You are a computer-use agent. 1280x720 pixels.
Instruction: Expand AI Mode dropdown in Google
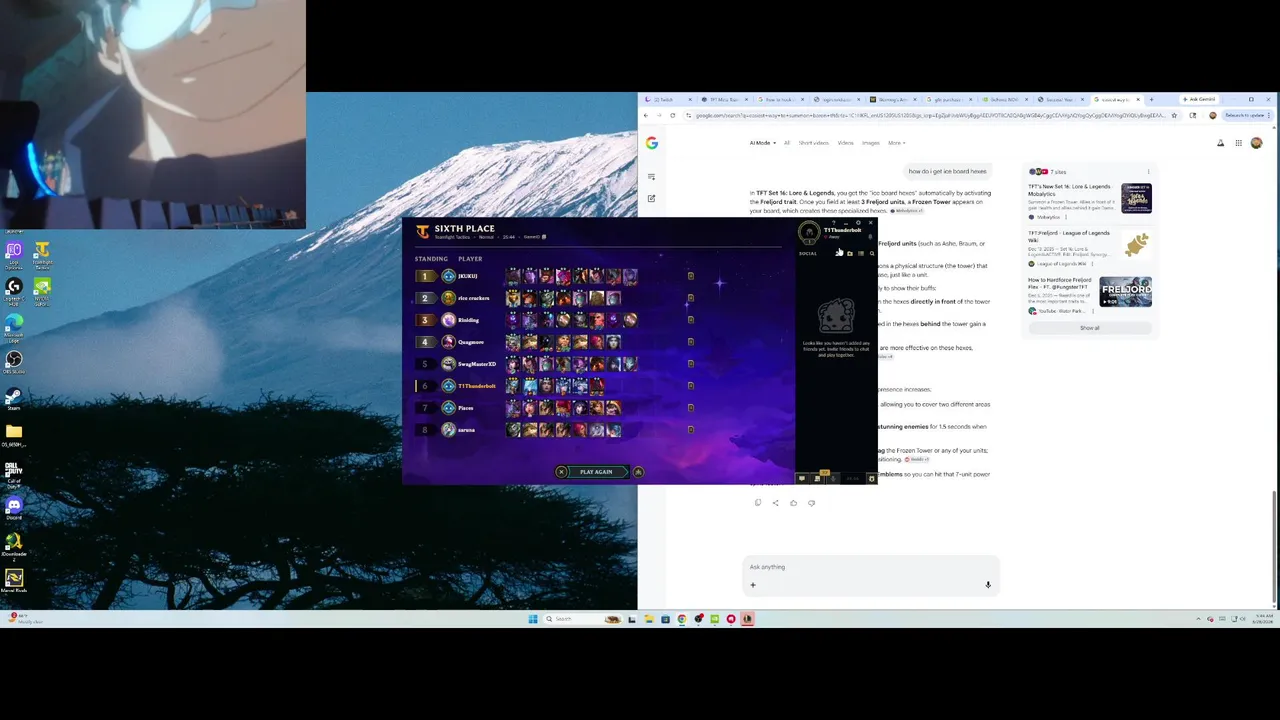coord(763,143)
